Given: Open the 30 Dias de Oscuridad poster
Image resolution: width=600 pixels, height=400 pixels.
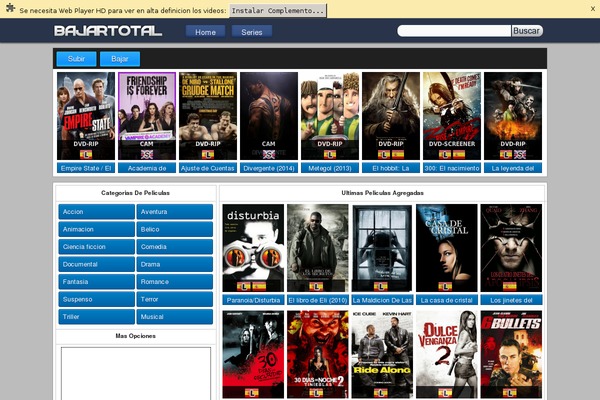Looking at the screenshot, I should pyautogui.click(x=253, y=354).
